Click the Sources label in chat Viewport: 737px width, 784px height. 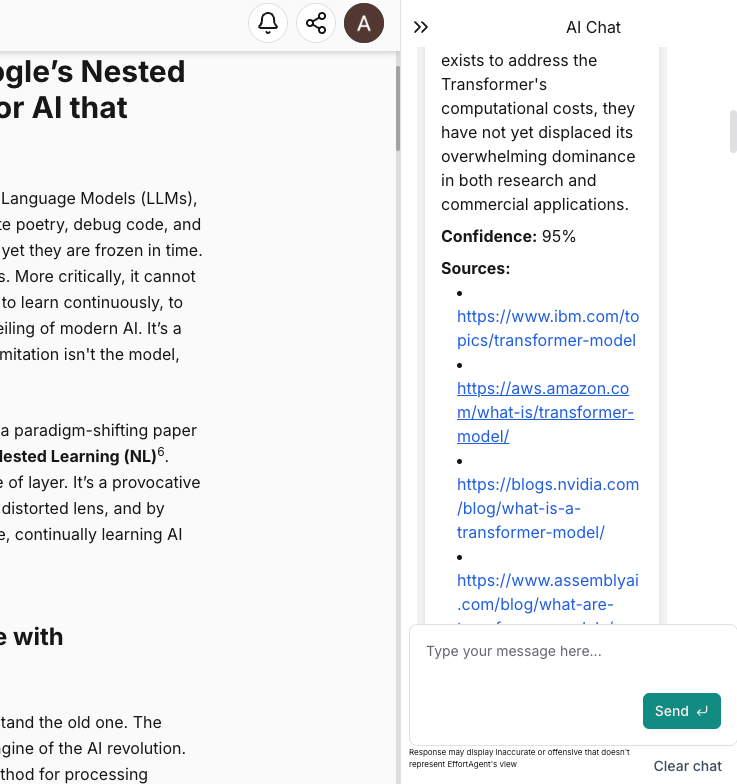475,268
